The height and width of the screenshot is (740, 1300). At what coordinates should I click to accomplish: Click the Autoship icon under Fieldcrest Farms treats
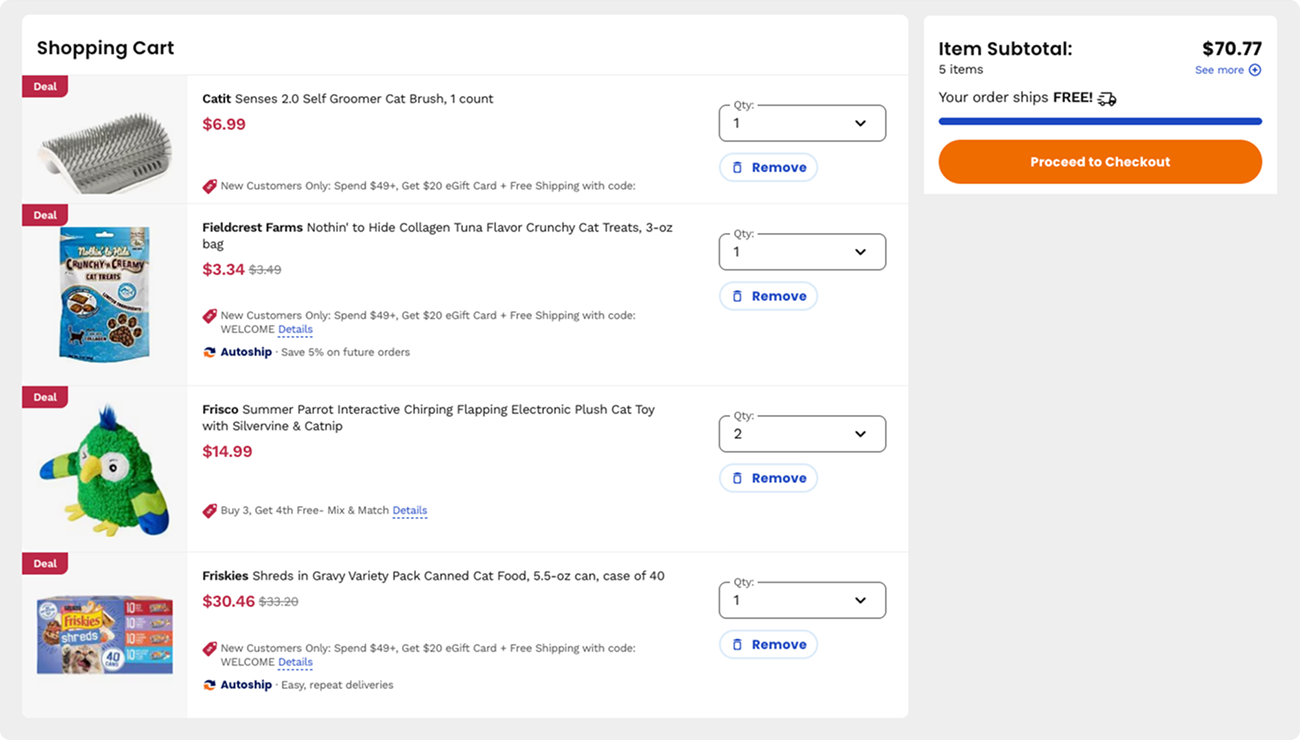point(209,352)
